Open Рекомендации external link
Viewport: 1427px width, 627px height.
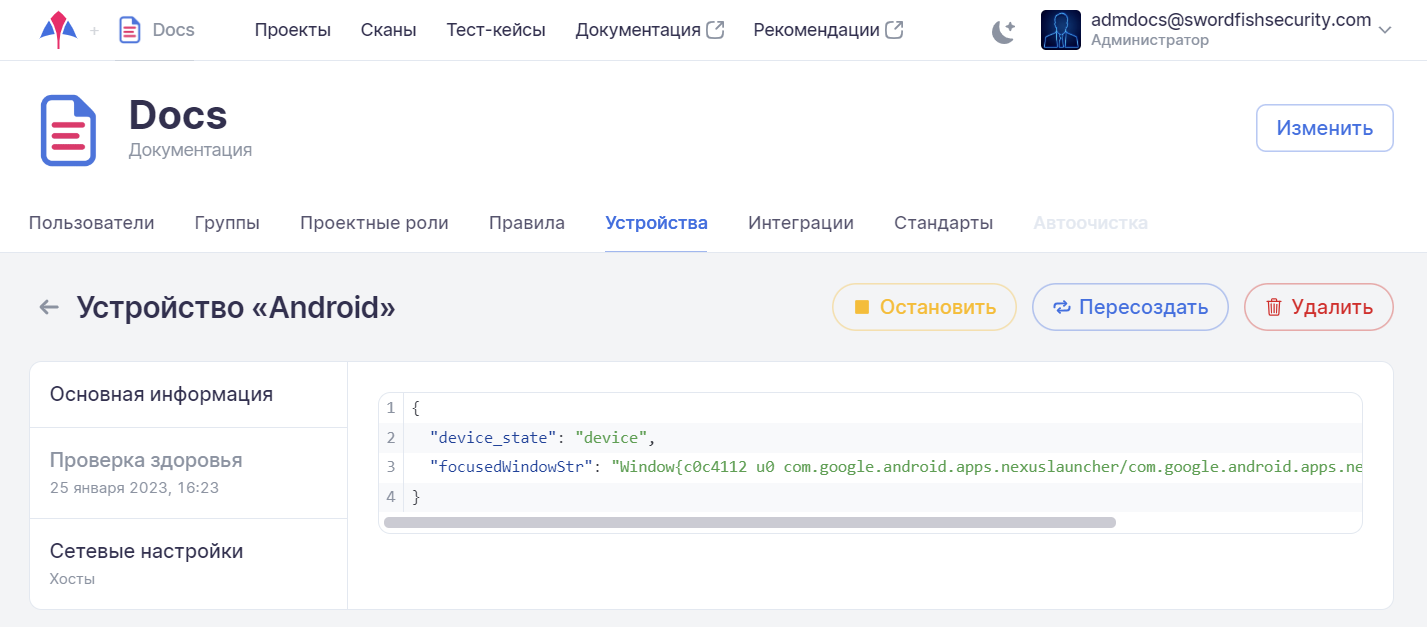(x=827, y=30)
